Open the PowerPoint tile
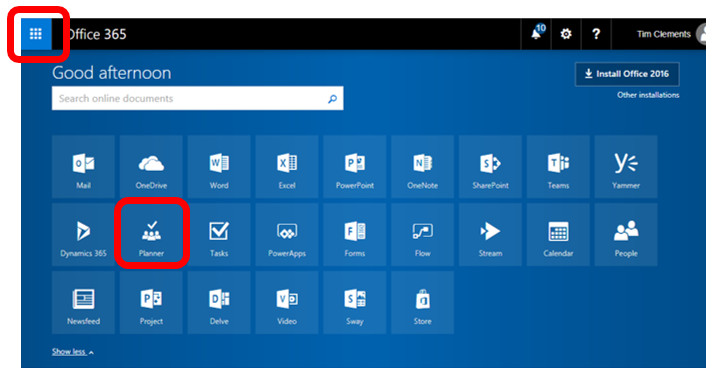 355,166
